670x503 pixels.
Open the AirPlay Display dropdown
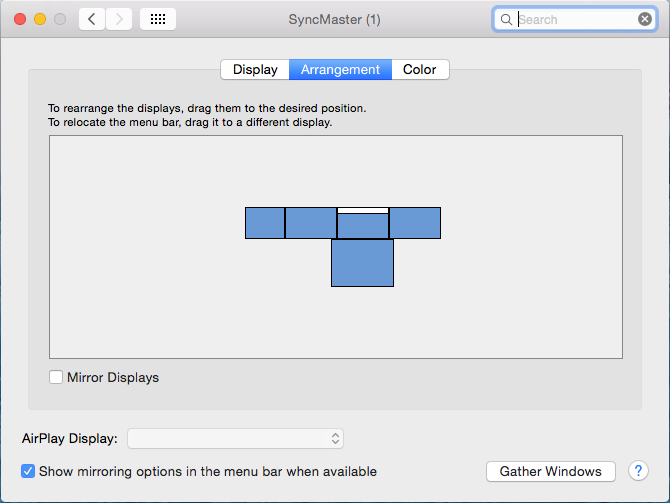point(235,438)
